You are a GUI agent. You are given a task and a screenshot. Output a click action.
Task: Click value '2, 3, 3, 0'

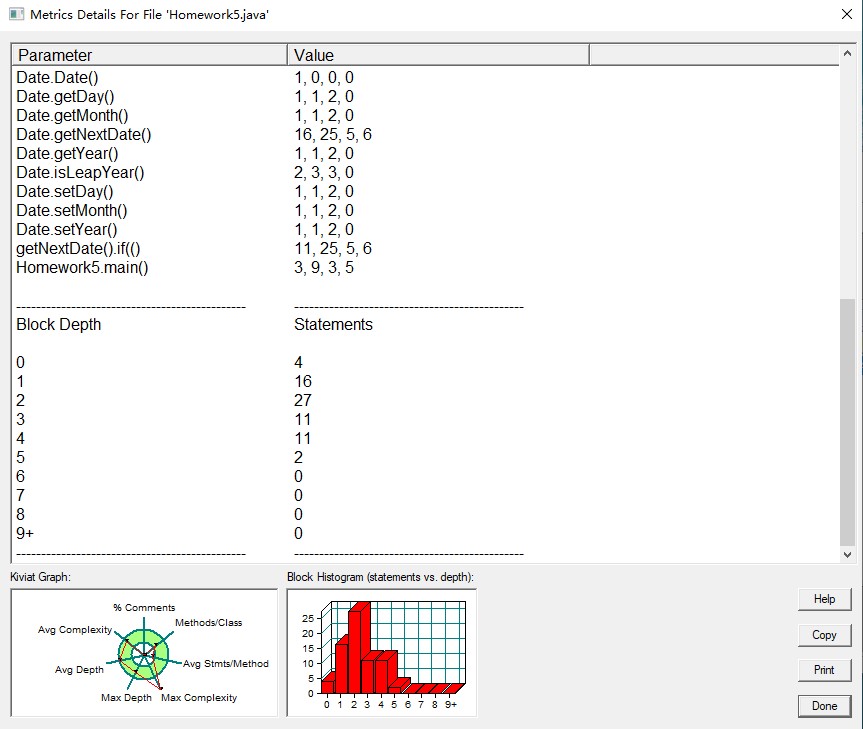click(x=324, y=173)
